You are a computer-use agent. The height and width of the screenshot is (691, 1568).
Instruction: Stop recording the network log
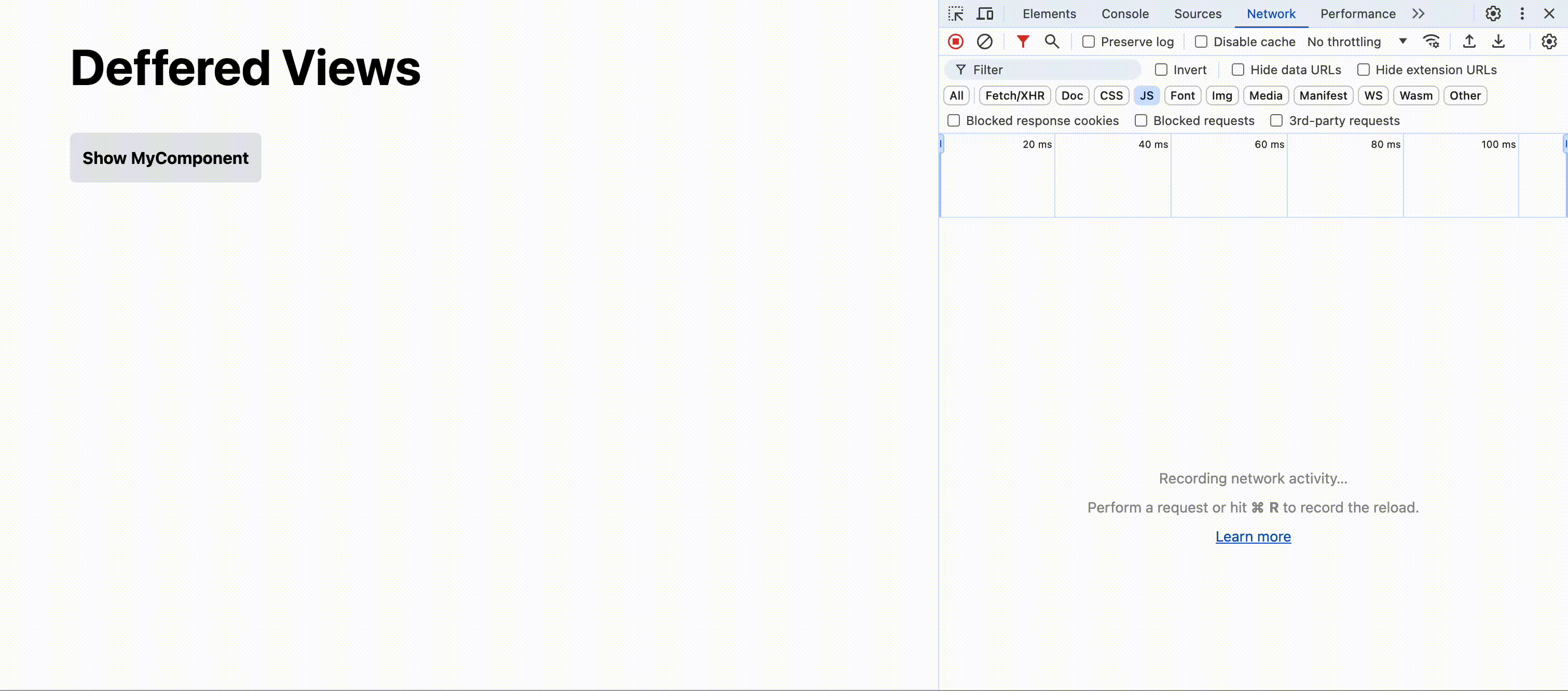956,42
